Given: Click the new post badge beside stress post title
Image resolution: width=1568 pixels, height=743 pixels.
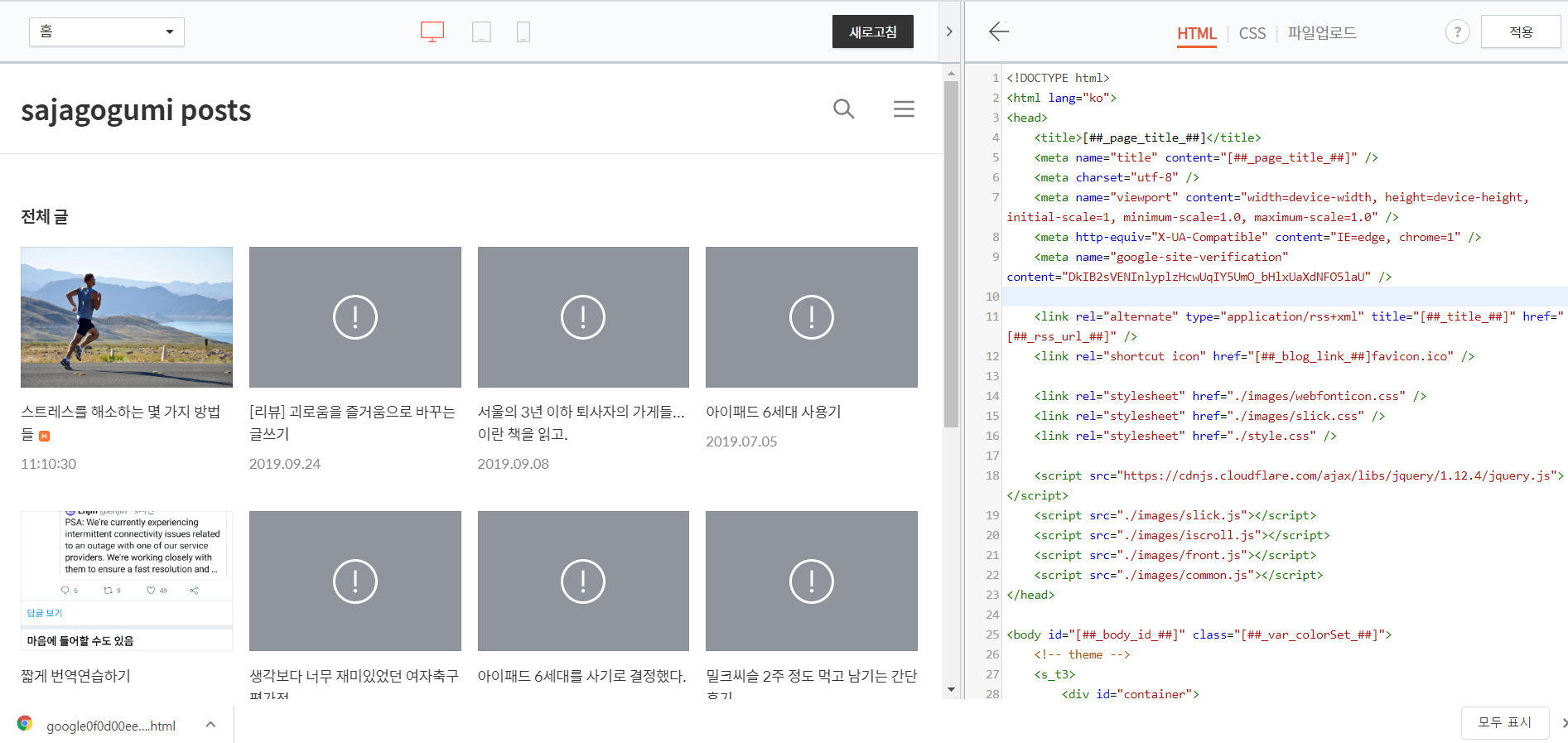Looking at the screenshot, I should coord(45,436).
